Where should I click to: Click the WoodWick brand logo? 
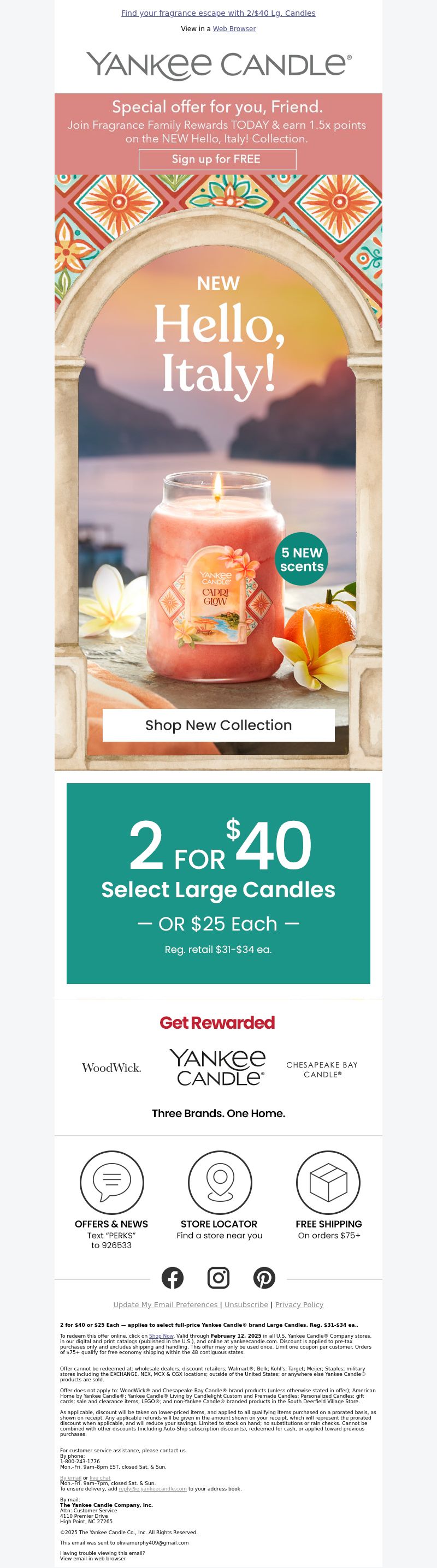111,1068
